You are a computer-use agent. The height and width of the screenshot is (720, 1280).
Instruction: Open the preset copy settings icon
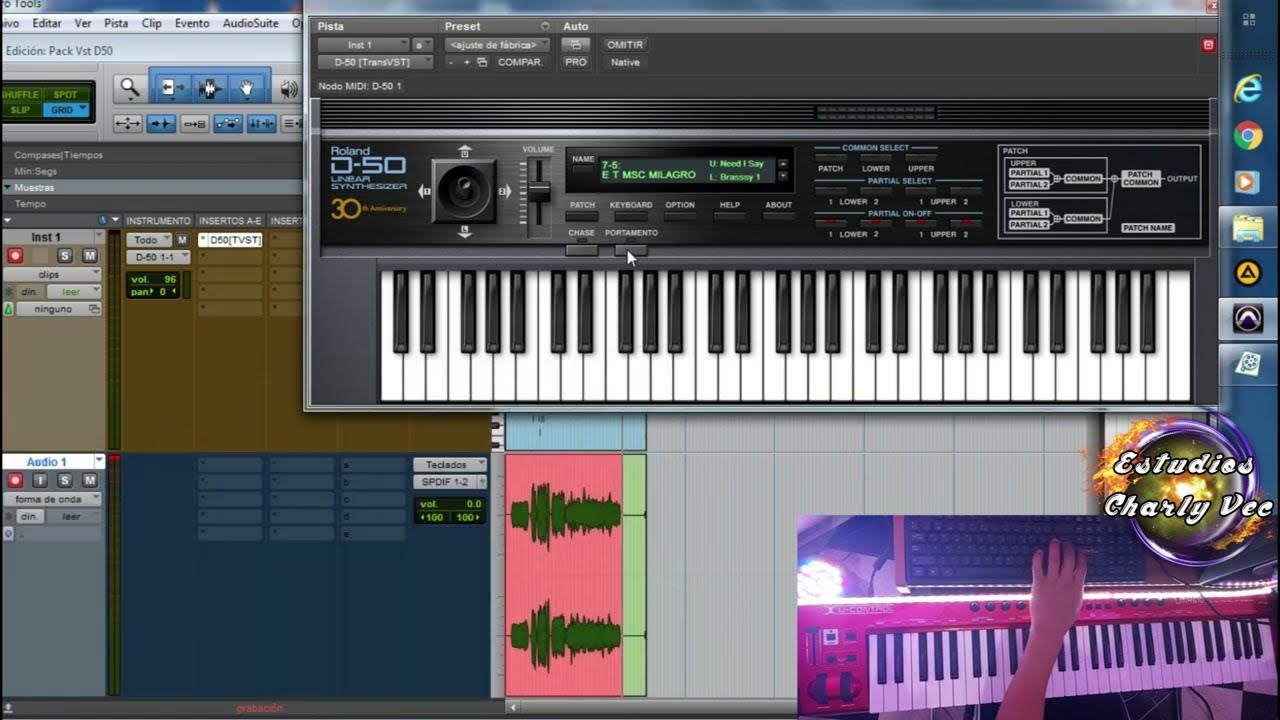[x=482, y=62]
